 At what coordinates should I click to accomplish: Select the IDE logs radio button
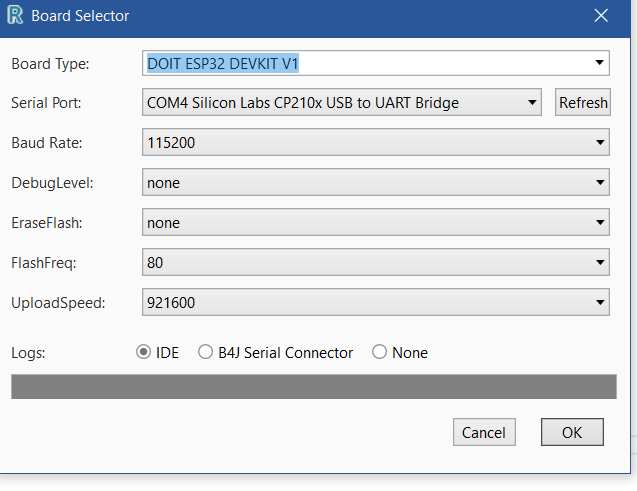144,352
